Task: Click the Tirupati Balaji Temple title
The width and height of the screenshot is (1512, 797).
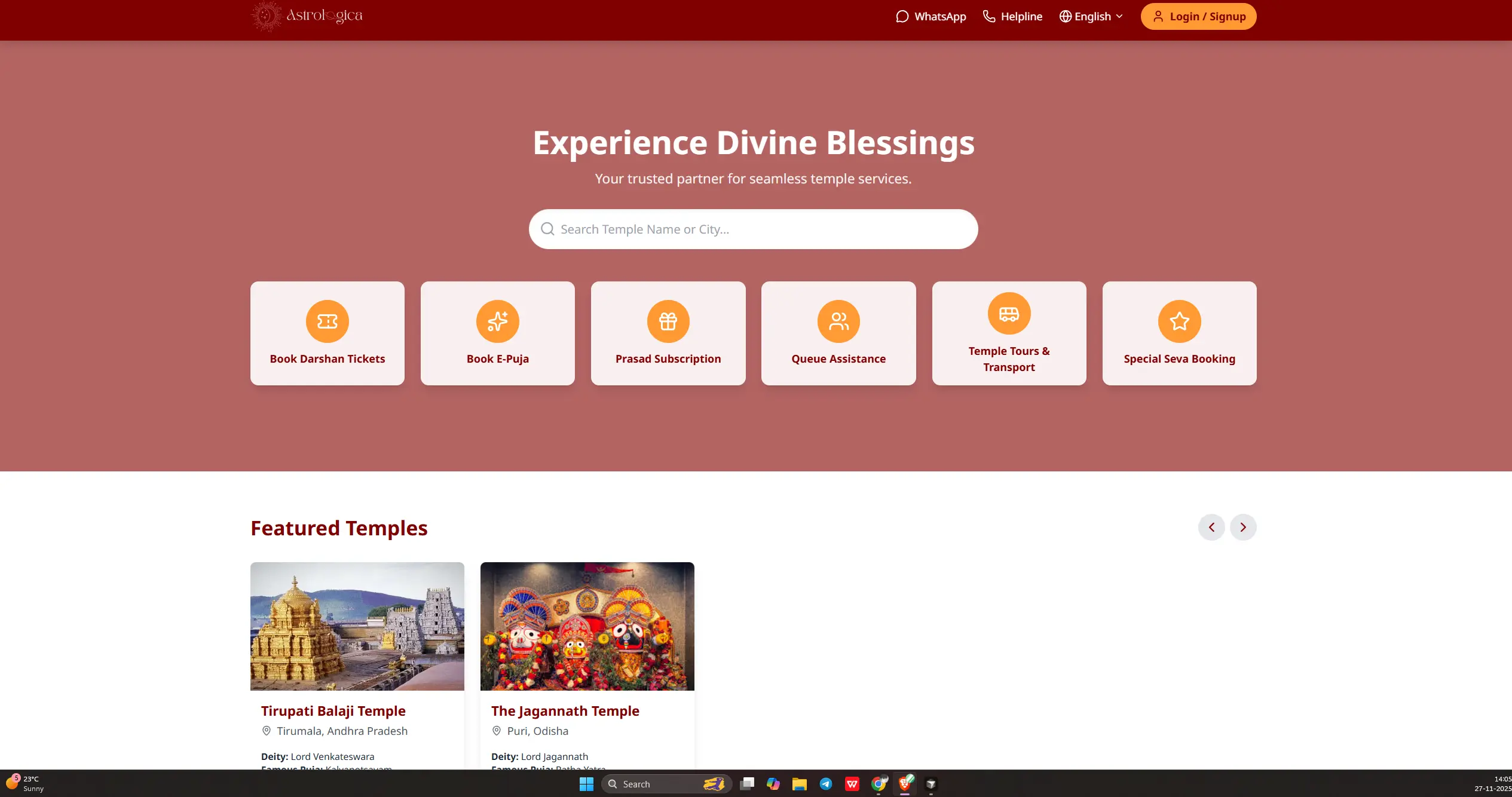Action: point(333,711)
